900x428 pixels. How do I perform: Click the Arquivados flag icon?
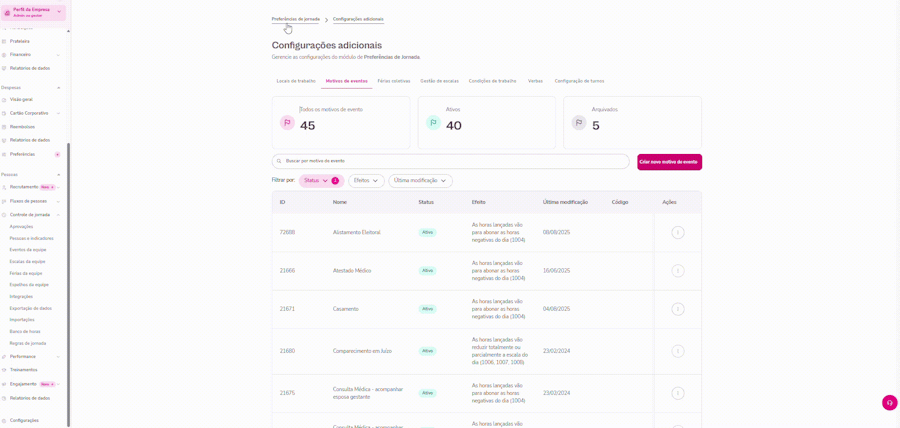579,122
